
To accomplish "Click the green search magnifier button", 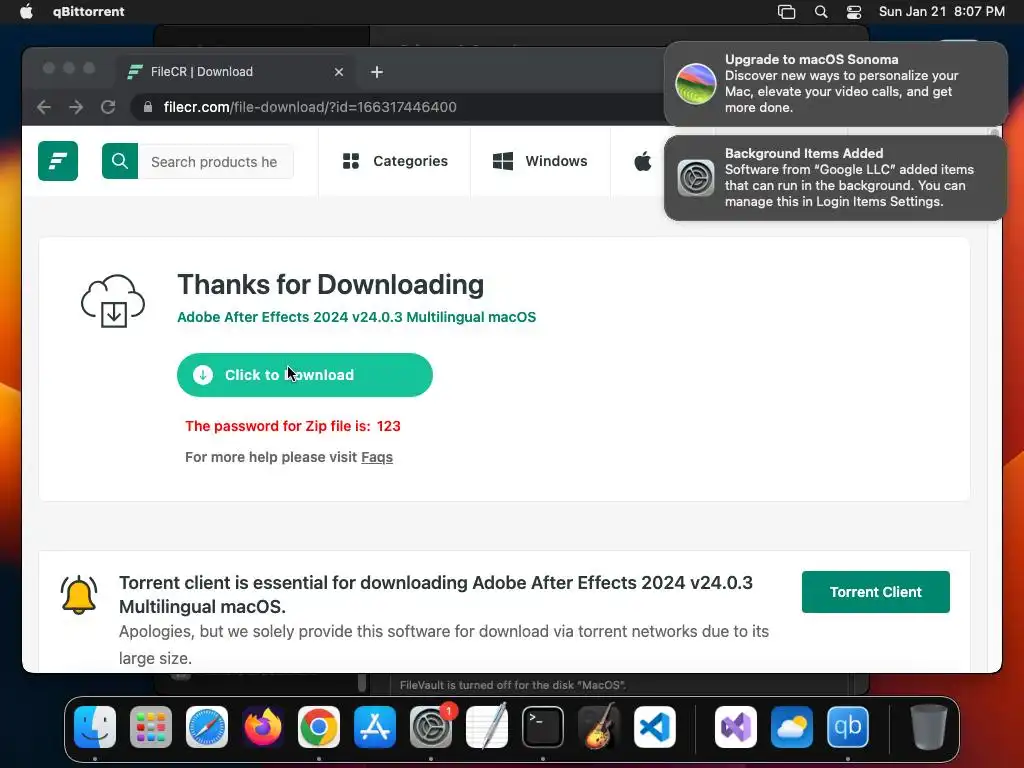I will (x=120, y=161).
